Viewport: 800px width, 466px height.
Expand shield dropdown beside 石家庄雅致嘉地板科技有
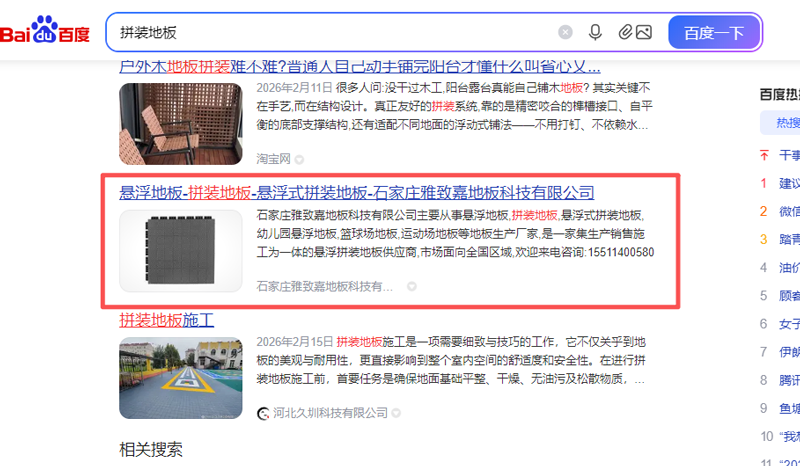click(412, 287)
